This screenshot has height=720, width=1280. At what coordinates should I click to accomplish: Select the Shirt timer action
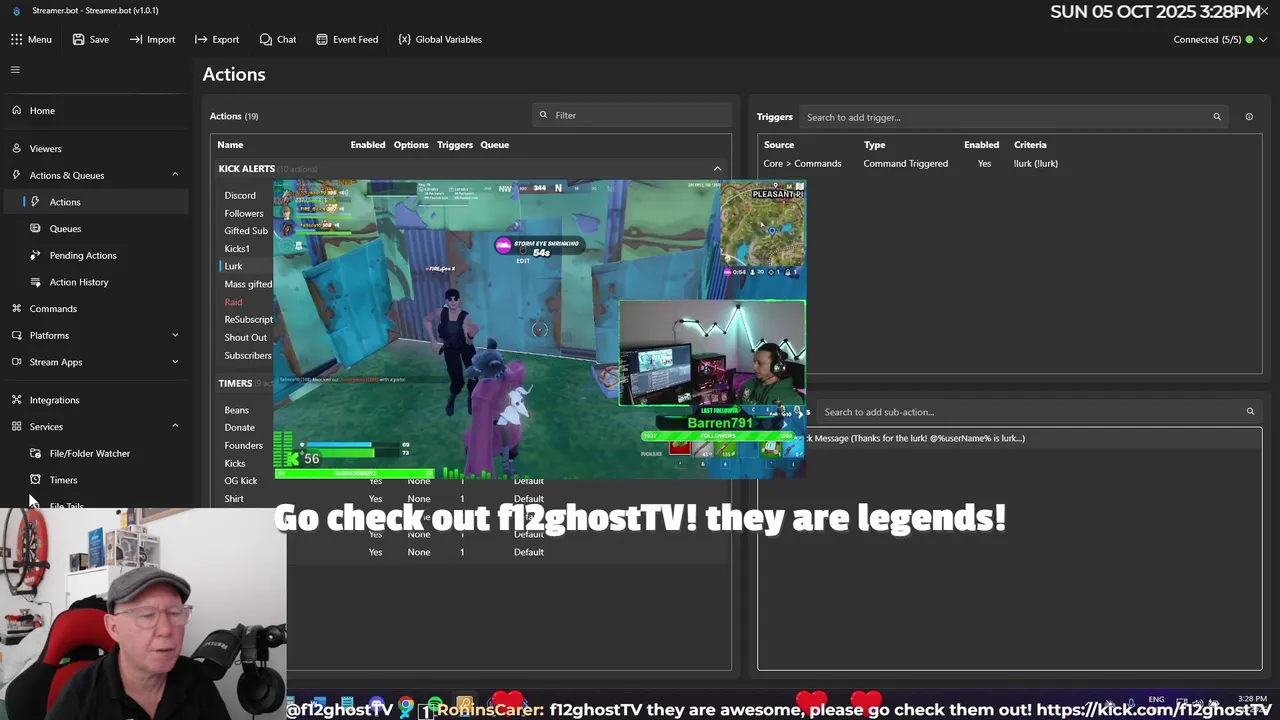click(234, 499)
